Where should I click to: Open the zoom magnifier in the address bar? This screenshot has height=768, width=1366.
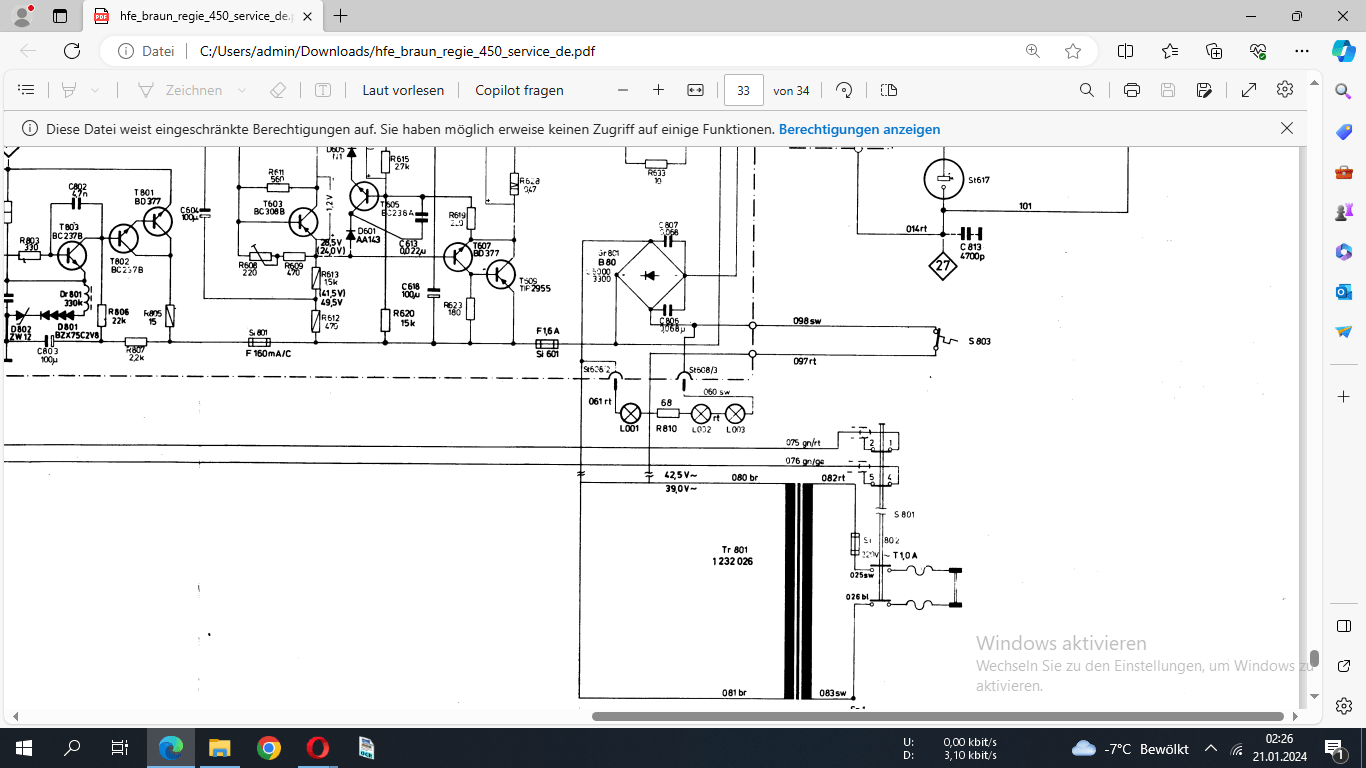point(1033,51)
